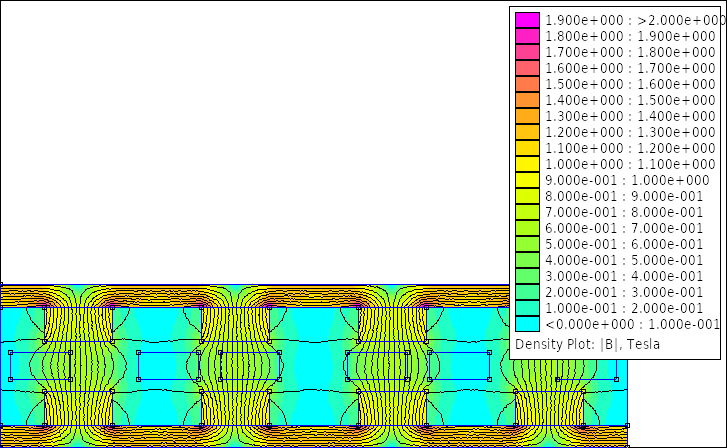Screen dimensions: 727x448
Task: Click the 6.000e-001 : 7.000e-001 color swatch
Action: [527, 228]
